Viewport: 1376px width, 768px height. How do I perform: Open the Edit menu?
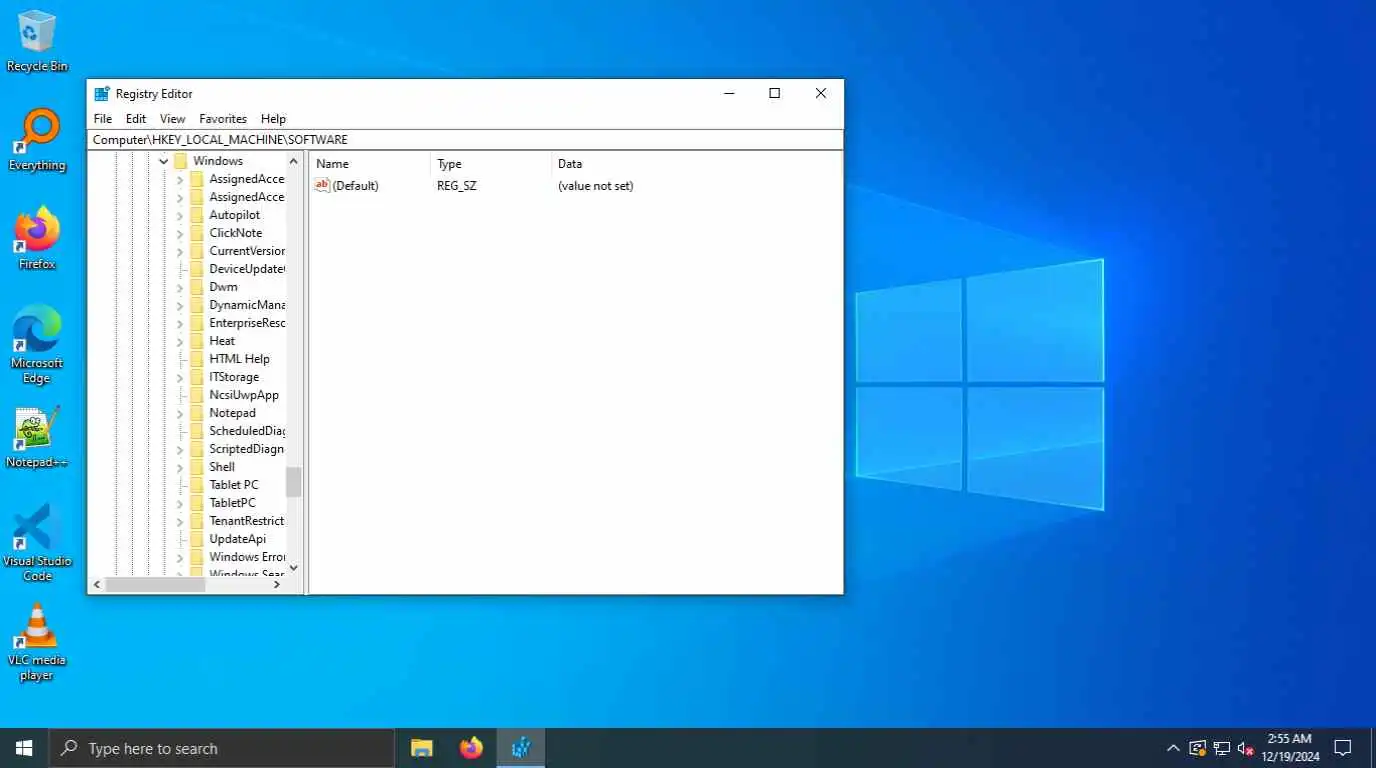[136, 118]
